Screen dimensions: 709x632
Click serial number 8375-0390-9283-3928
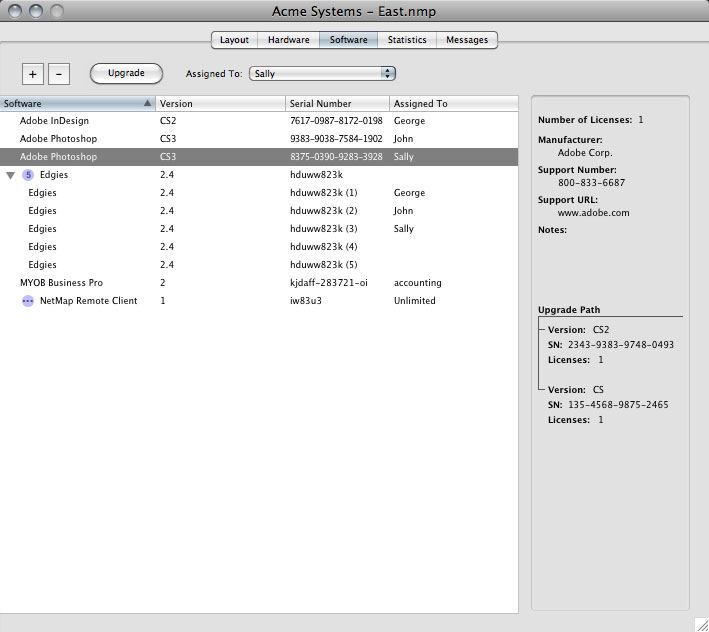(336, 157)
